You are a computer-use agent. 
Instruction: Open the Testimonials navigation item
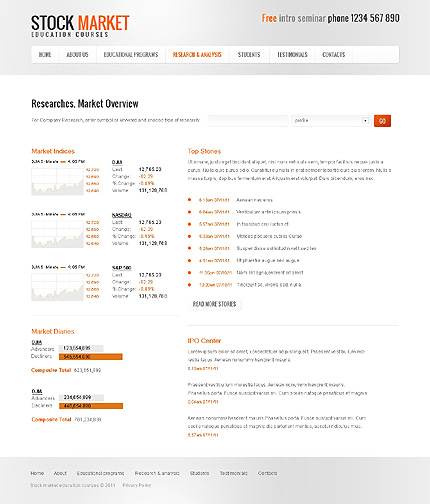click(292, 55)
